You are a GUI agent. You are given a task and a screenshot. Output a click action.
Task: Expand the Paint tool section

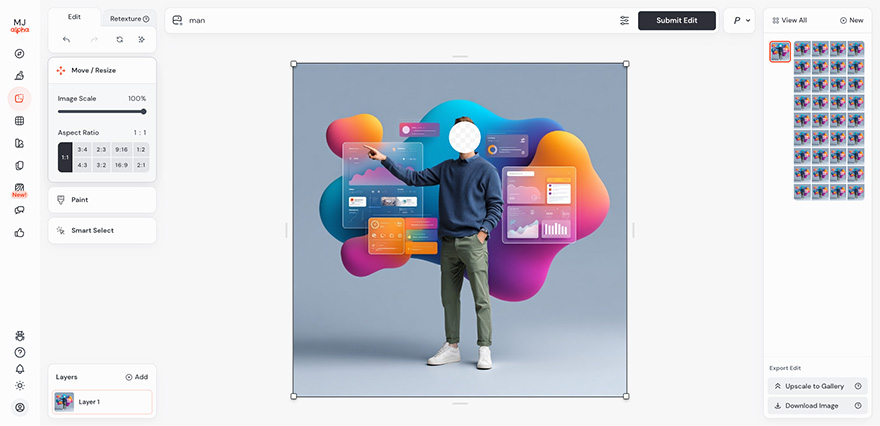(102, 200)
